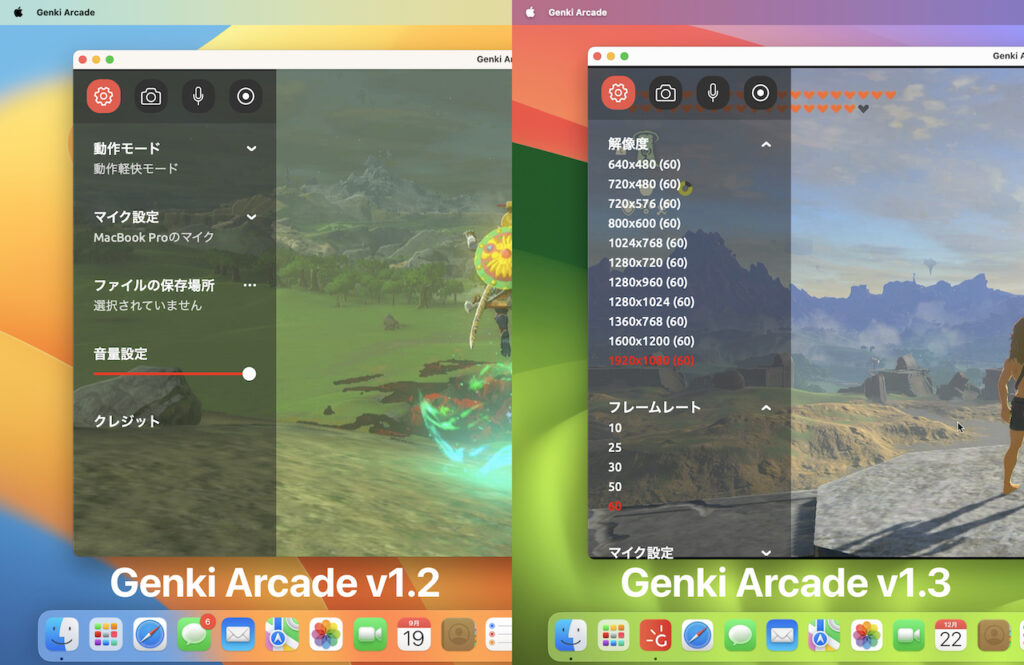Click クレジット to view credits
The height and width of the screenshot is (665, 1024).
coord(126,421)
